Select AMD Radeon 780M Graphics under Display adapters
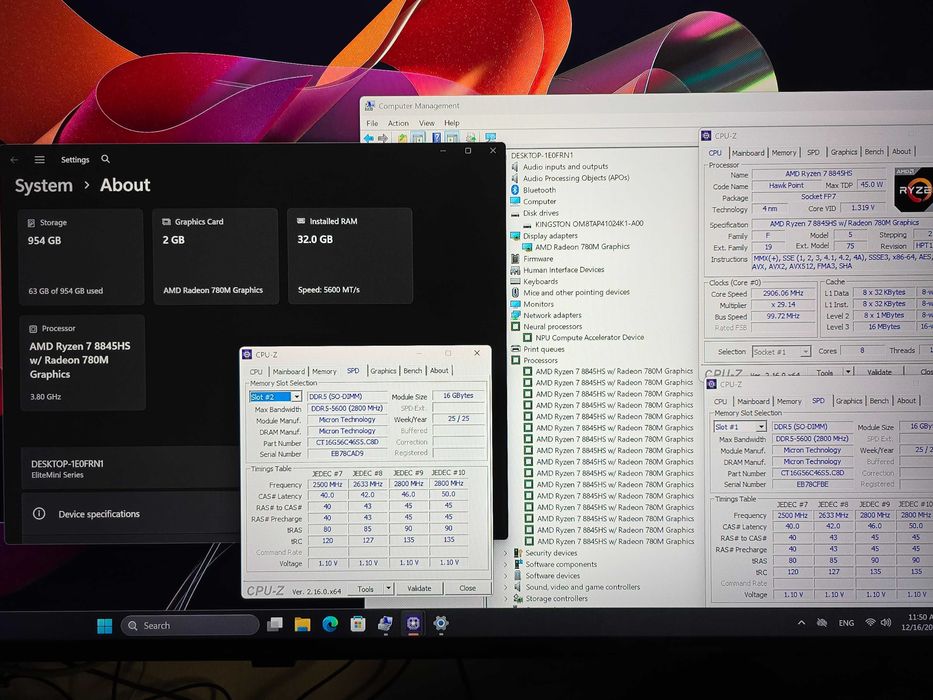The height and width of the screenshot is (700, 933). click(582, 246)
